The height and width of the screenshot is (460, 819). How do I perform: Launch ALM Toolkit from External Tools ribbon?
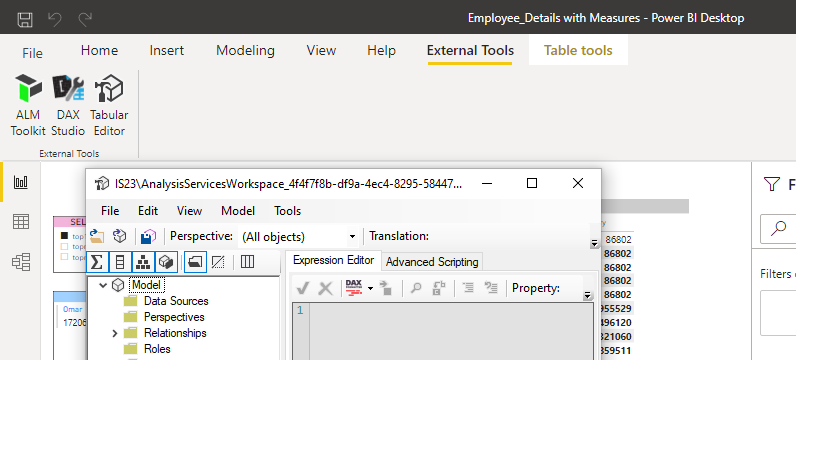[28, 105]
